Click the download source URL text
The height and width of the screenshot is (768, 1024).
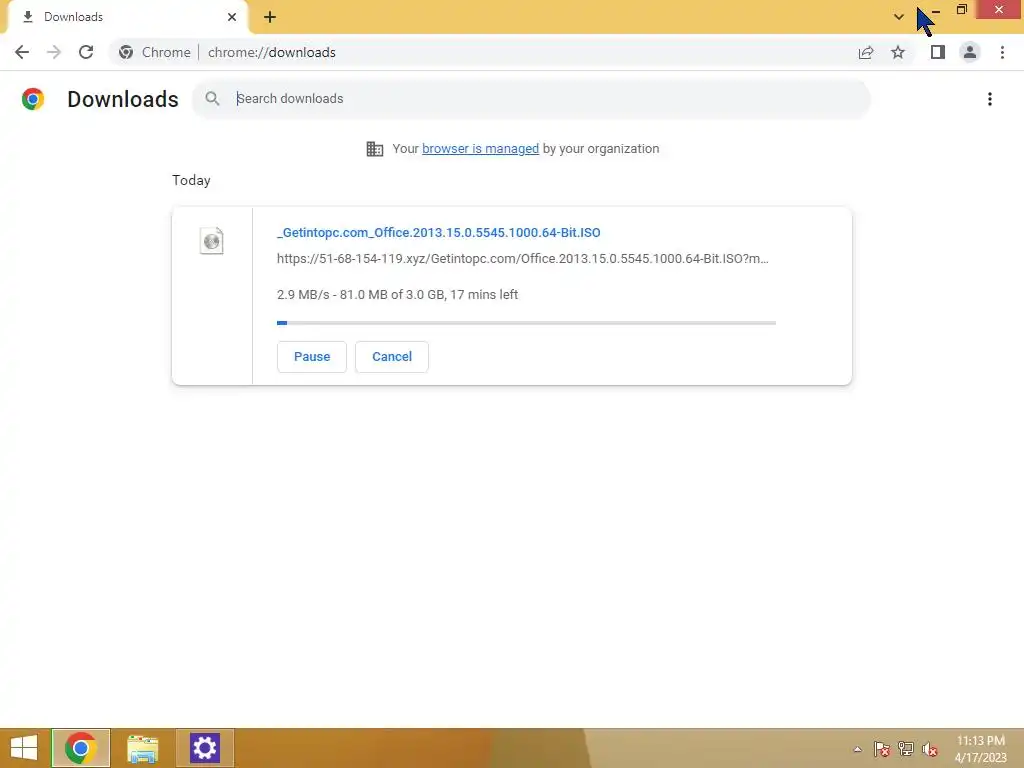click(x=522, y=259)
